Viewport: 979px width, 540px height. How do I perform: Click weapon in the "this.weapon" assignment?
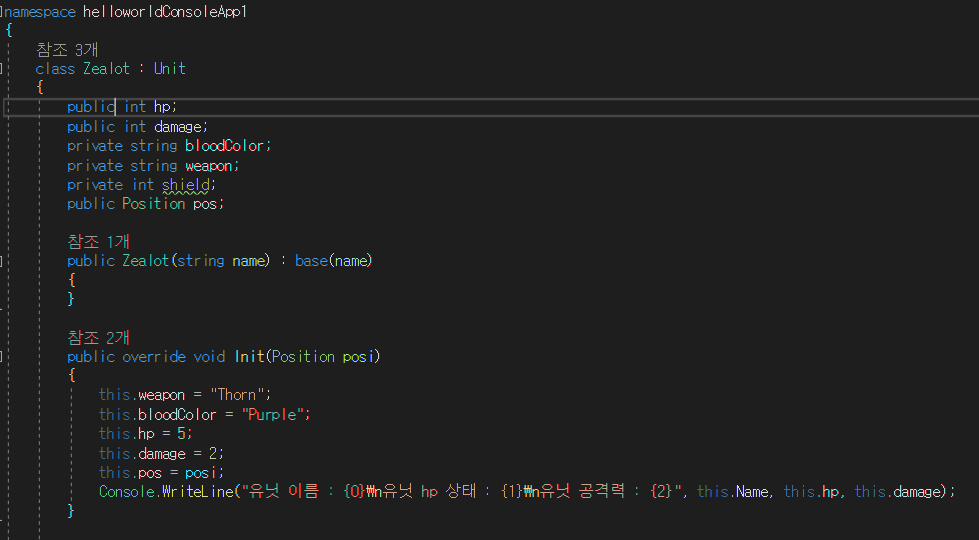pos(161,395)
